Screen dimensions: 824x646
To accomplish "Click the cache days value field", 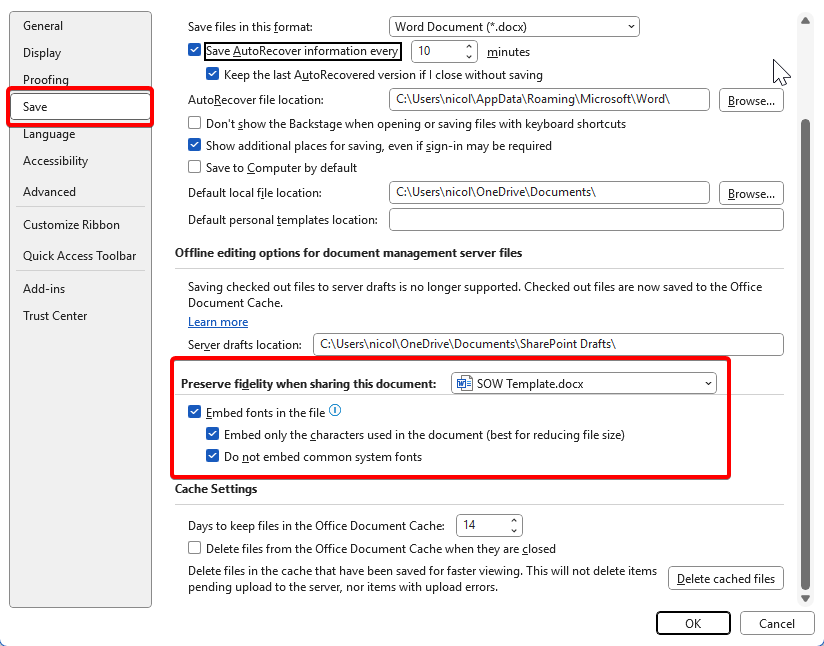I will coord(481,526).
